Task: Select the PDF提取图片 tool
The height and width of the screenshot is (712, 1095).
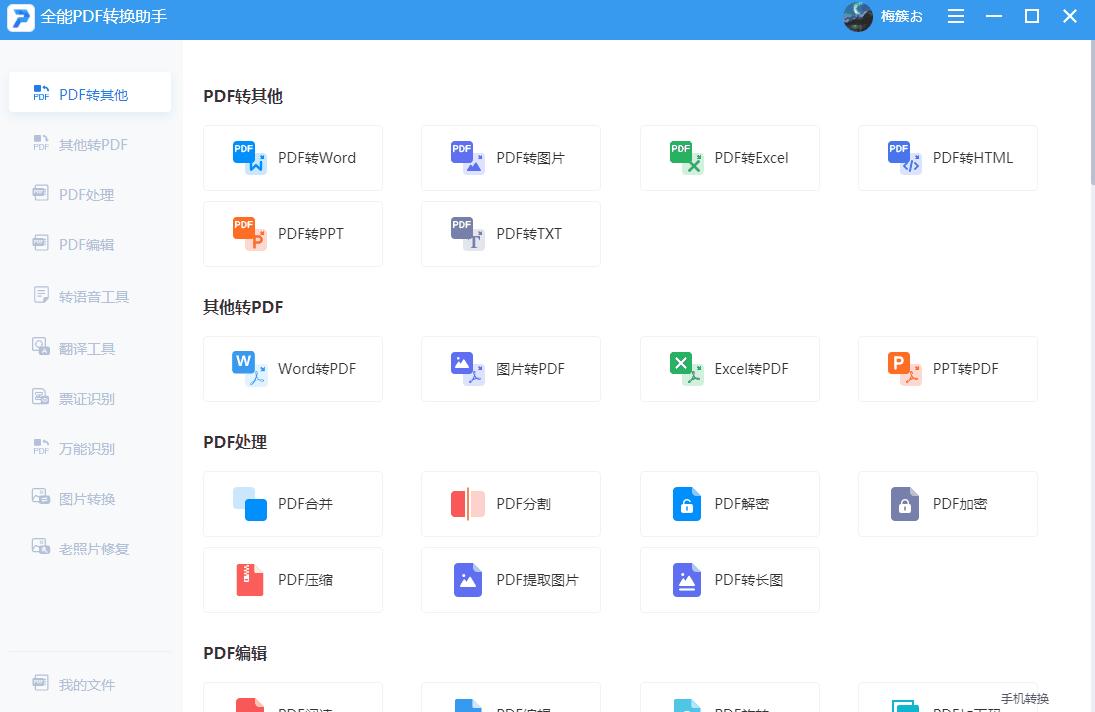Action: point(510,579)
